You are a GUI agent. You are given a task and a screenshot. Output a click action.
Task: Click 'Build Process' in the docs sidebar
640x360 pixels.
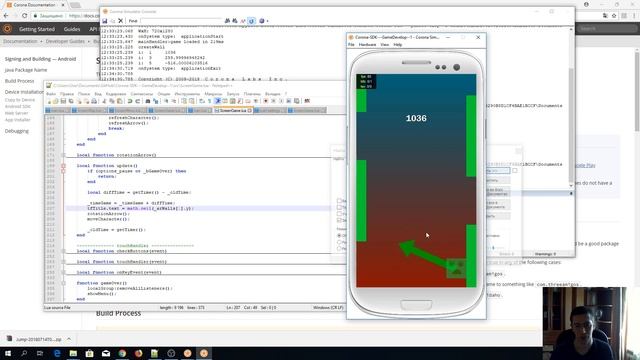pos(19,81)
